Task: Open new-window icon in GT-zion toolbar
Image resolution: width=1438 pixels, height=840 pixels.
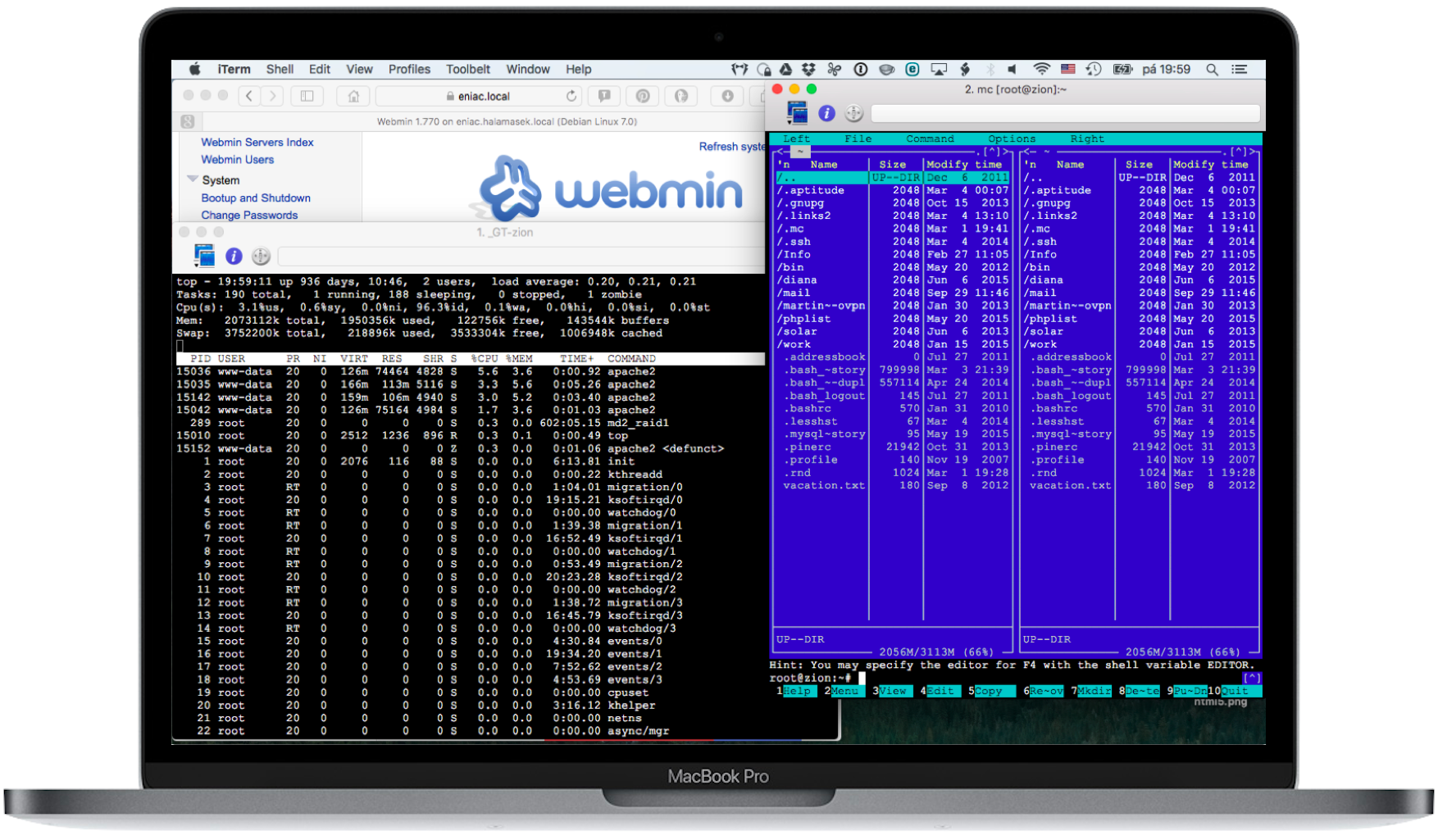Action: [204, 257]
